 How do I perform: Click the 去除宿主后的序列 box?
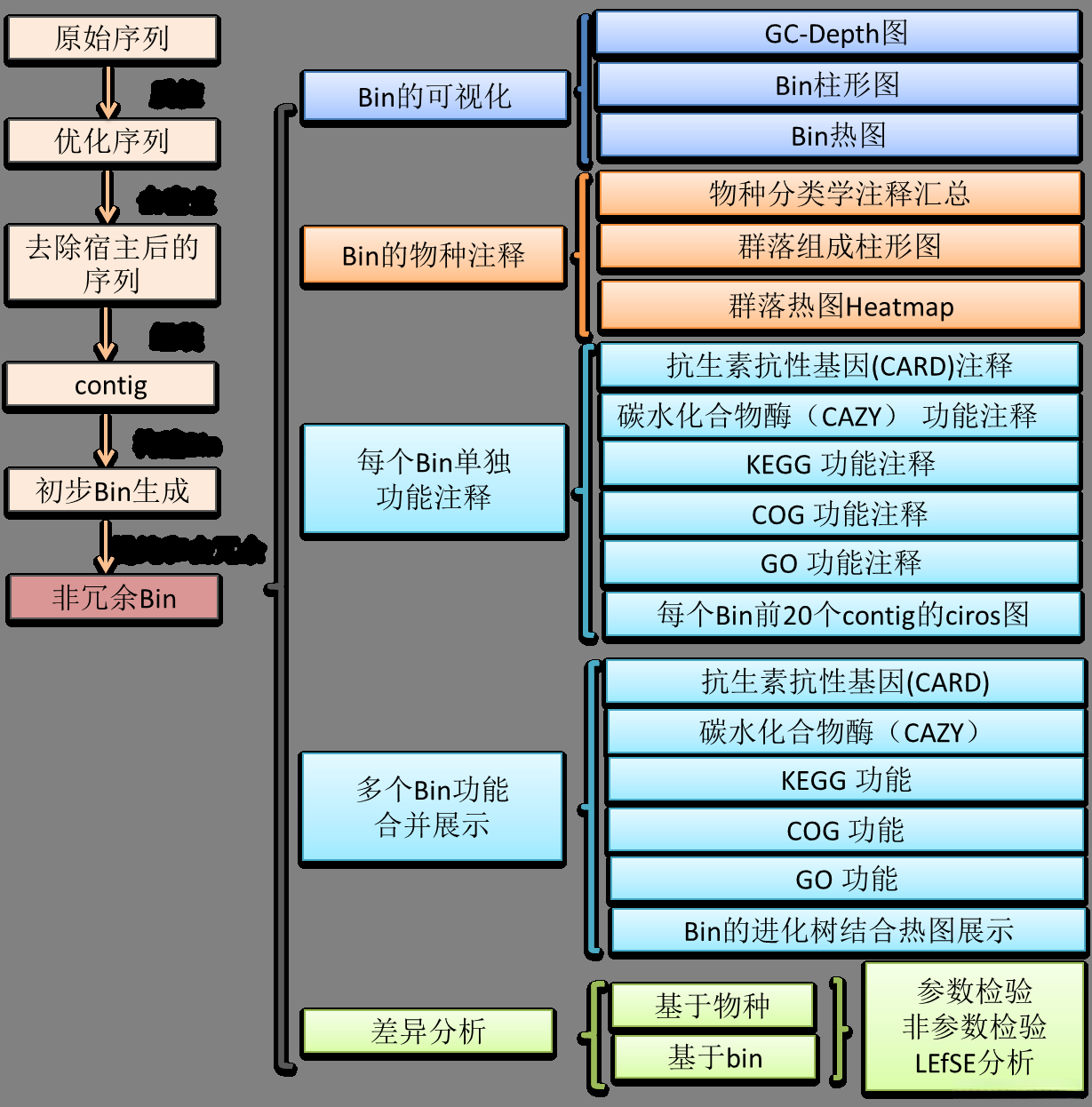pos(112,263)
